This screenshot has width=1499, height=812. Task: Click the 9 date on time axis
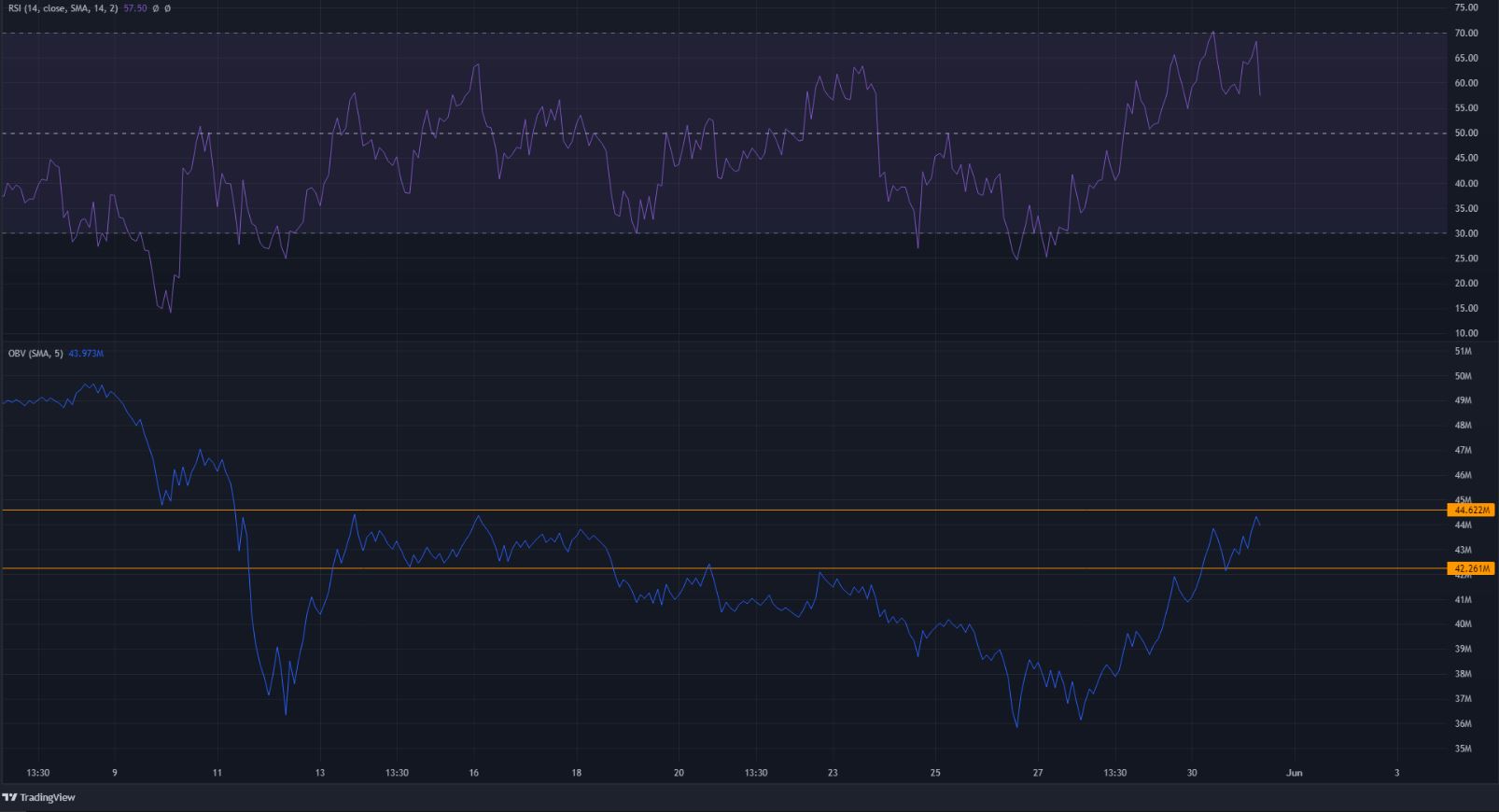tap(114, 773)
